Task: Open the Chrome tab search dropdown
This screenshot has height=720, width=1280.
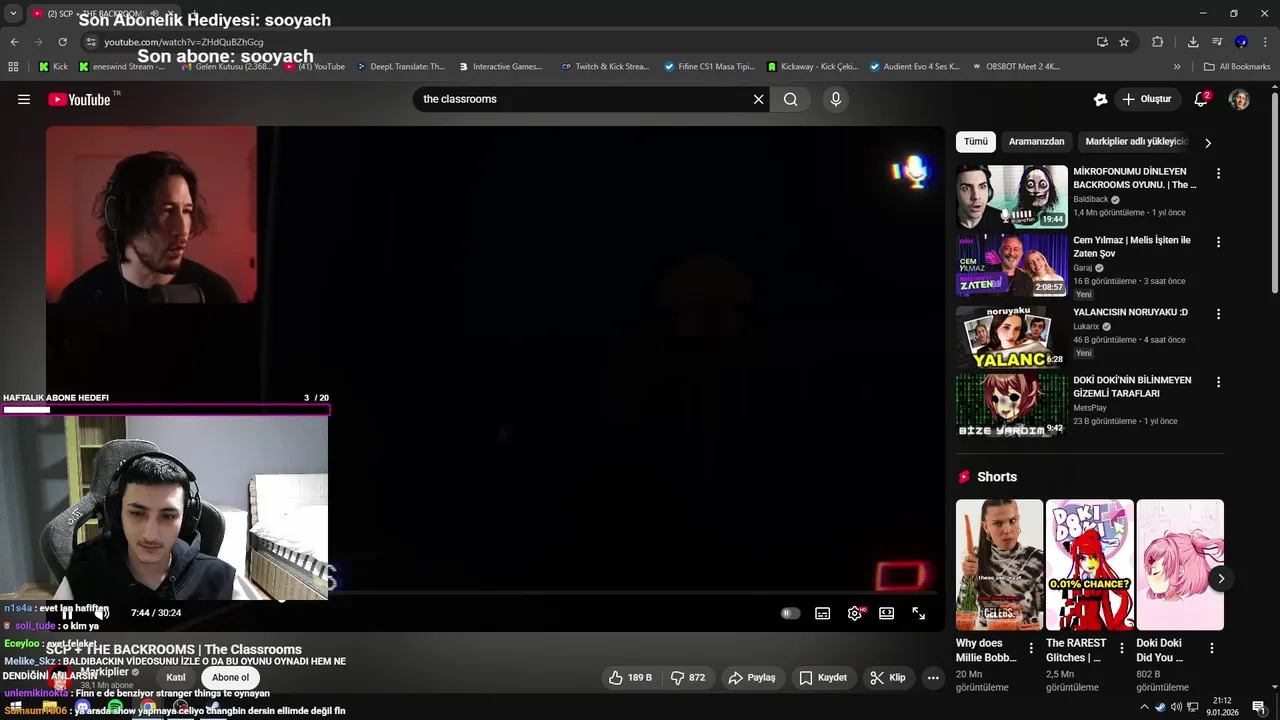Action: tap(13, 13)
